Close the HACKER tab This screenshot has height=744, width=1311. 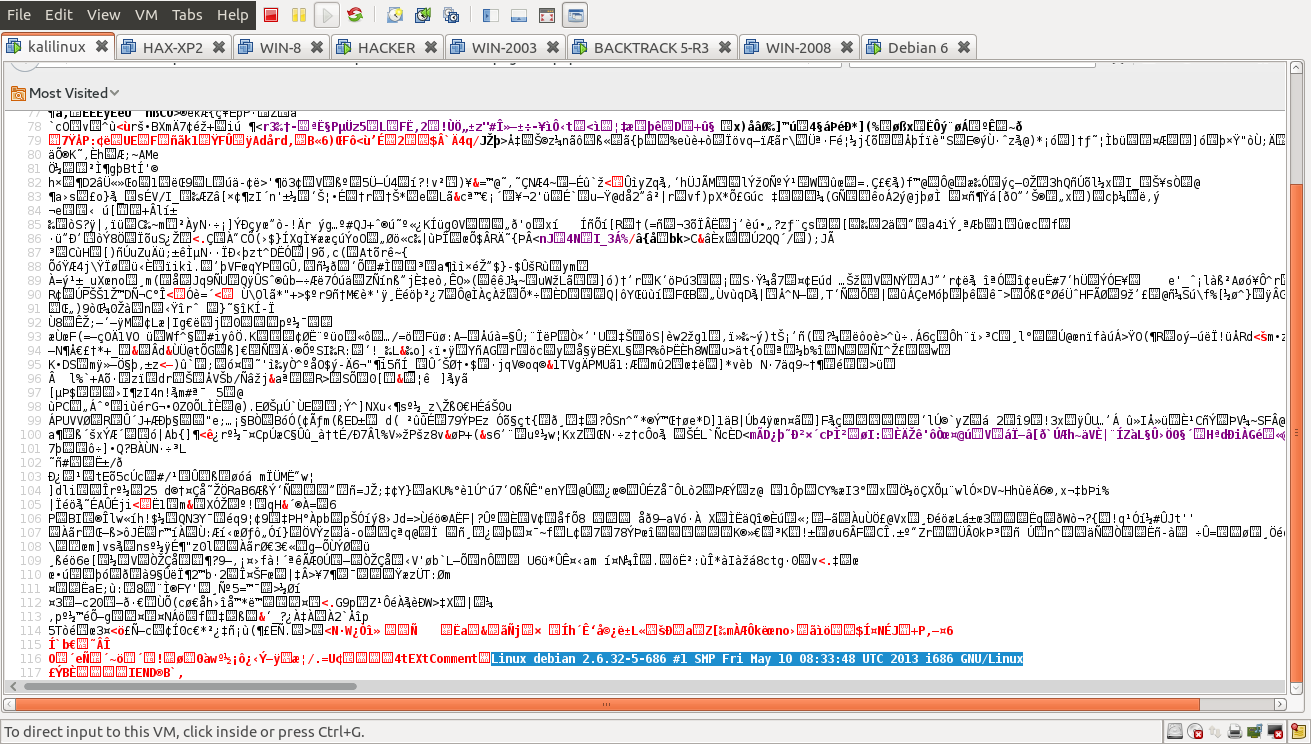coord(430,47)
